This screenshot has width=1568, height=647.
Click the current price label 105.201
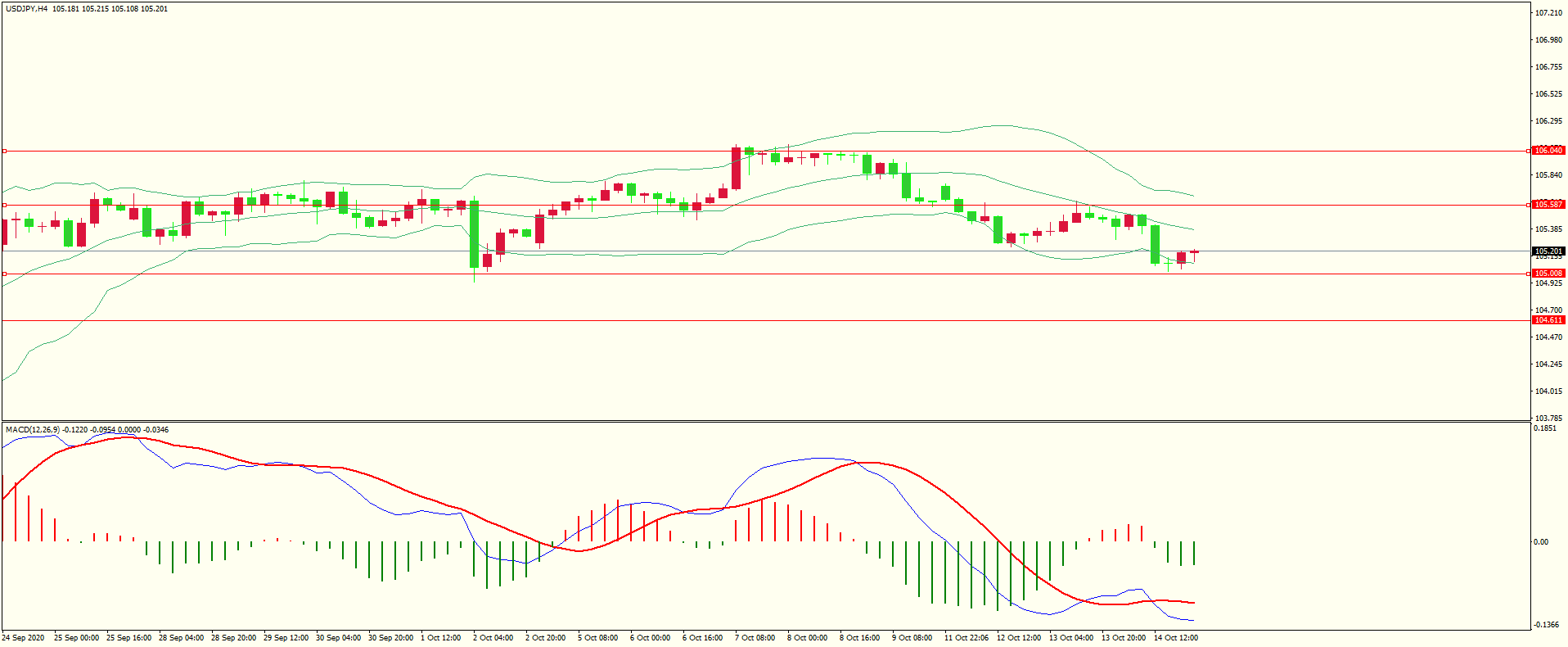tap(1548, 251)
